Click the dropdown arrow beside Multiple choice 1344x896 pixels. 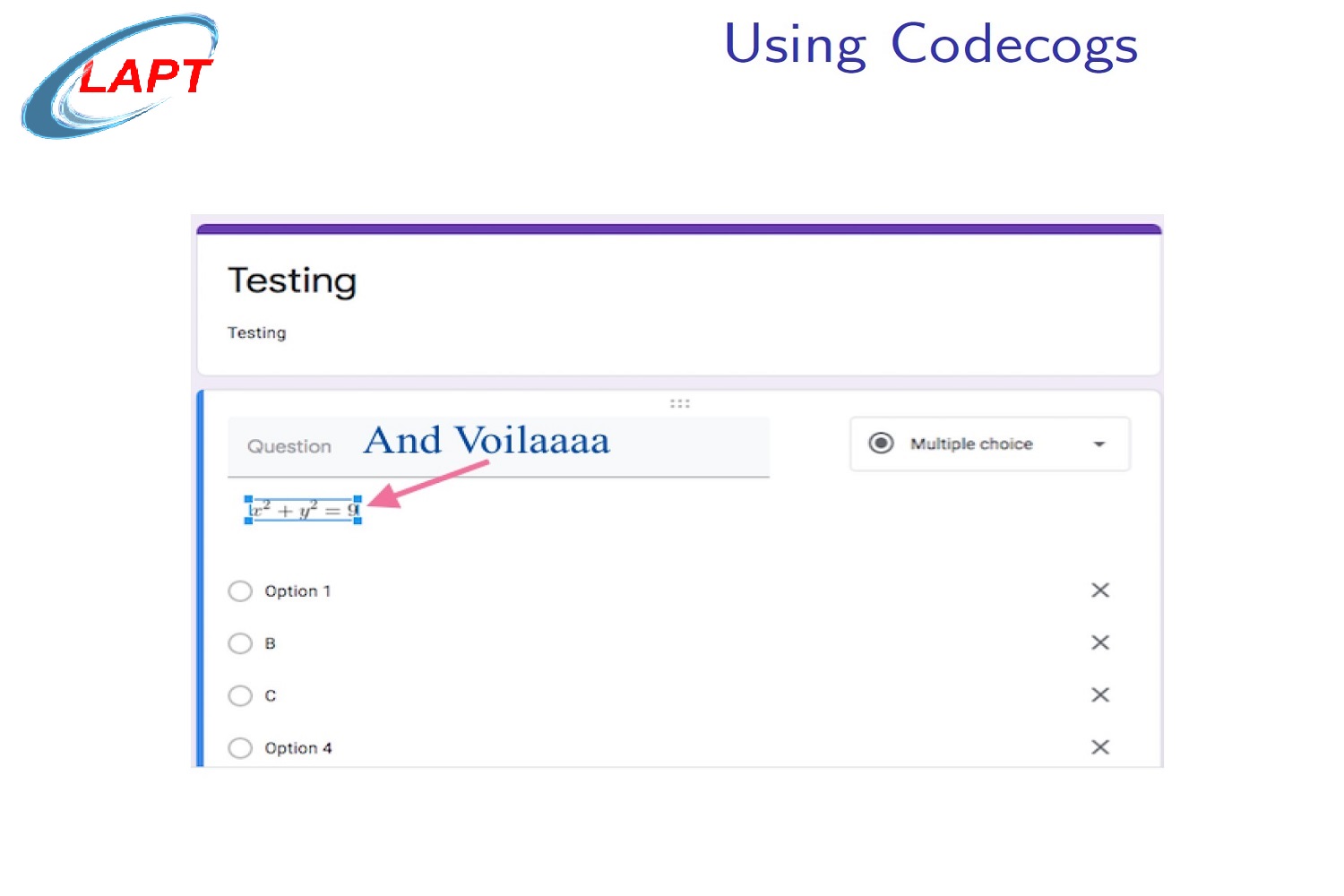click(x=1099, y=443)
